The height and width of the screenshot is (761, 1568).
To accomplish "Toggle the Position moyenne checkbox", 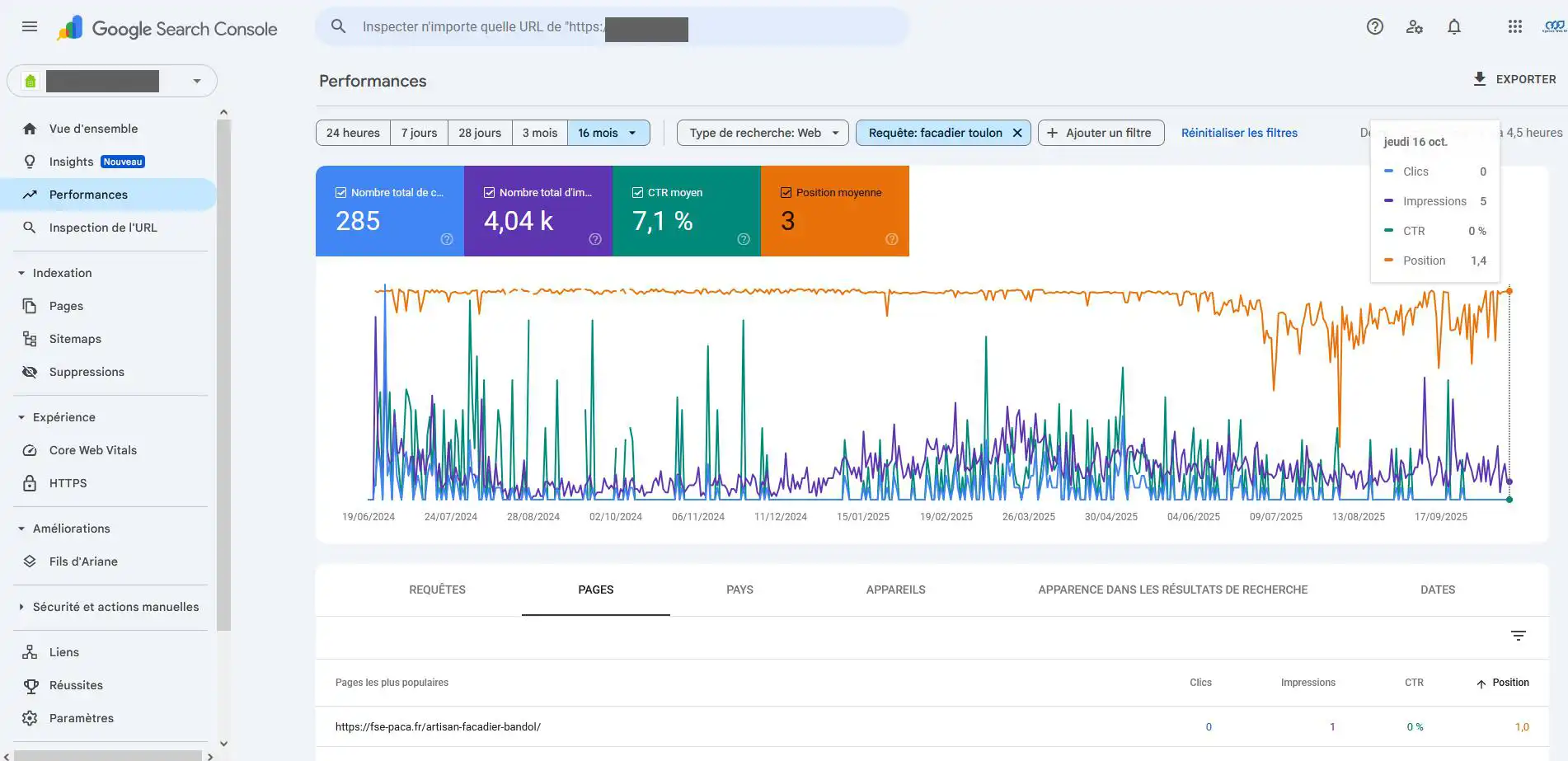I will pyautogui.click(x=786, y=192).
